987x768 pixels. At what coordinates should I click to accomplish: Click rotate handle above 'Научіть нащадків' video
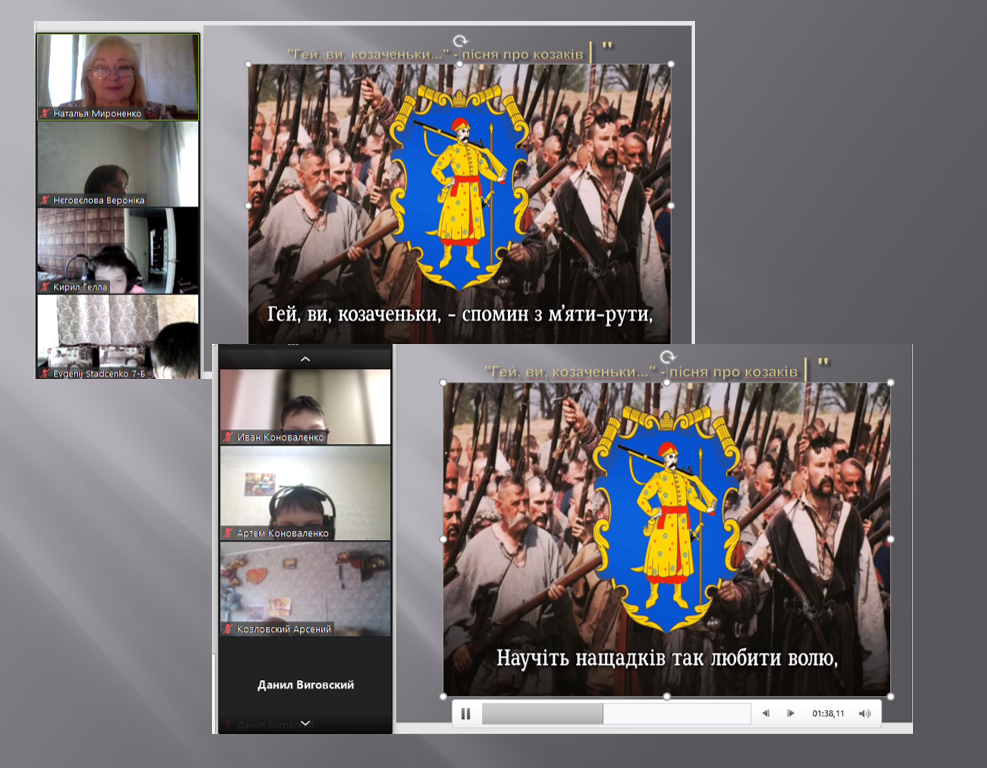[667, 358]
